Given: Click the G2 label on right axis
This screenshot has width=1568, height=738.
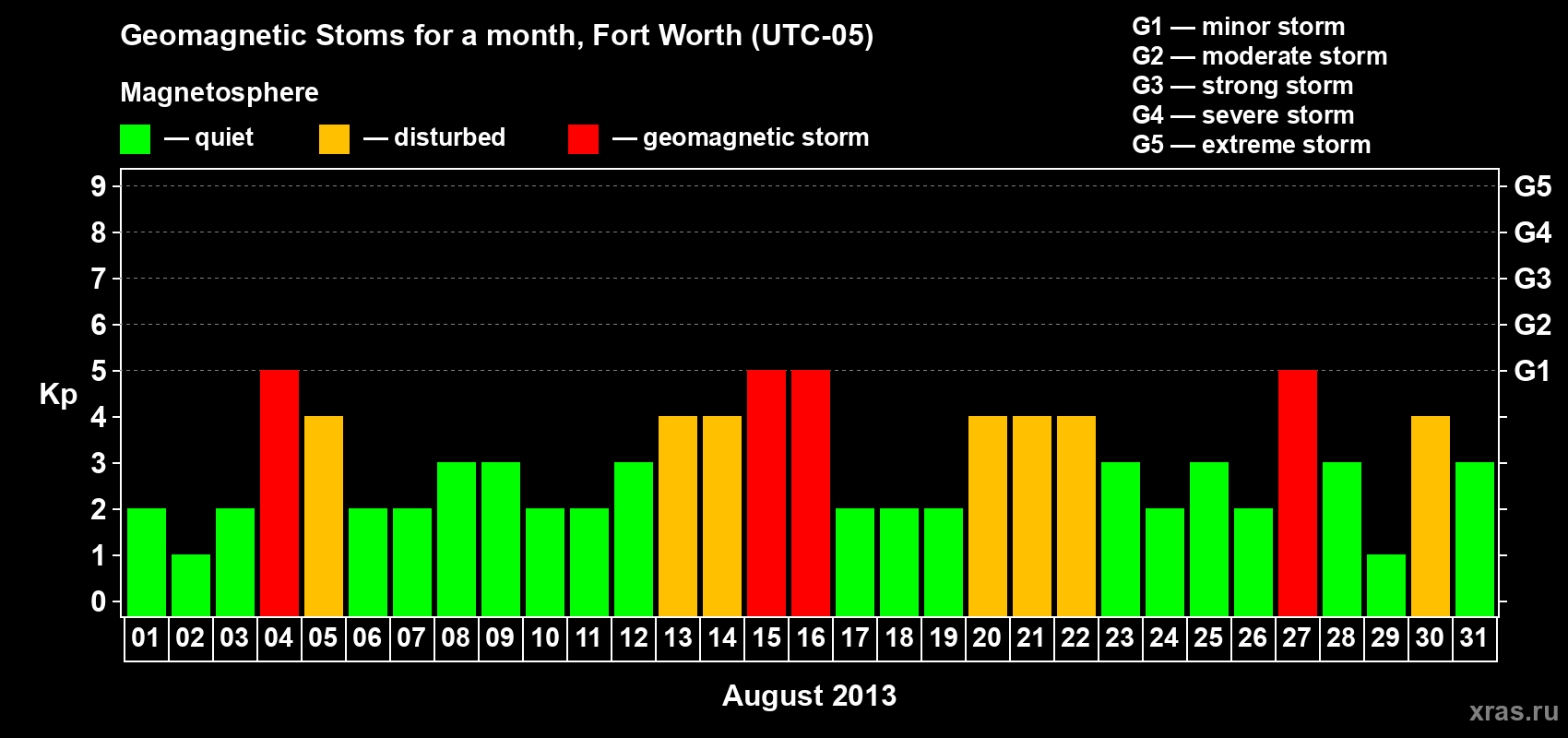Looking at the screenshot, I should (1533, 325).
